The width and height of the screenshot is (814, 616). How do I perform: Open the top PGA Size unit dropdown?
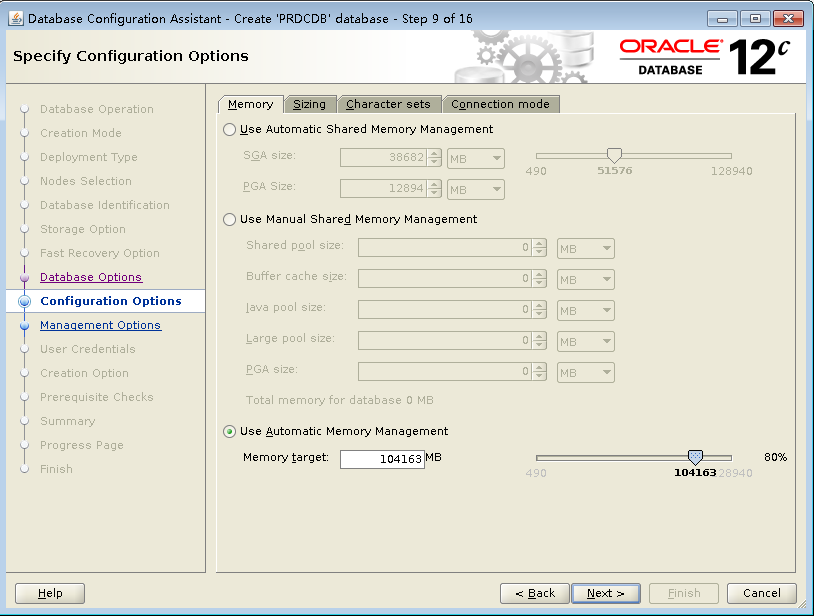click(476, 189)
